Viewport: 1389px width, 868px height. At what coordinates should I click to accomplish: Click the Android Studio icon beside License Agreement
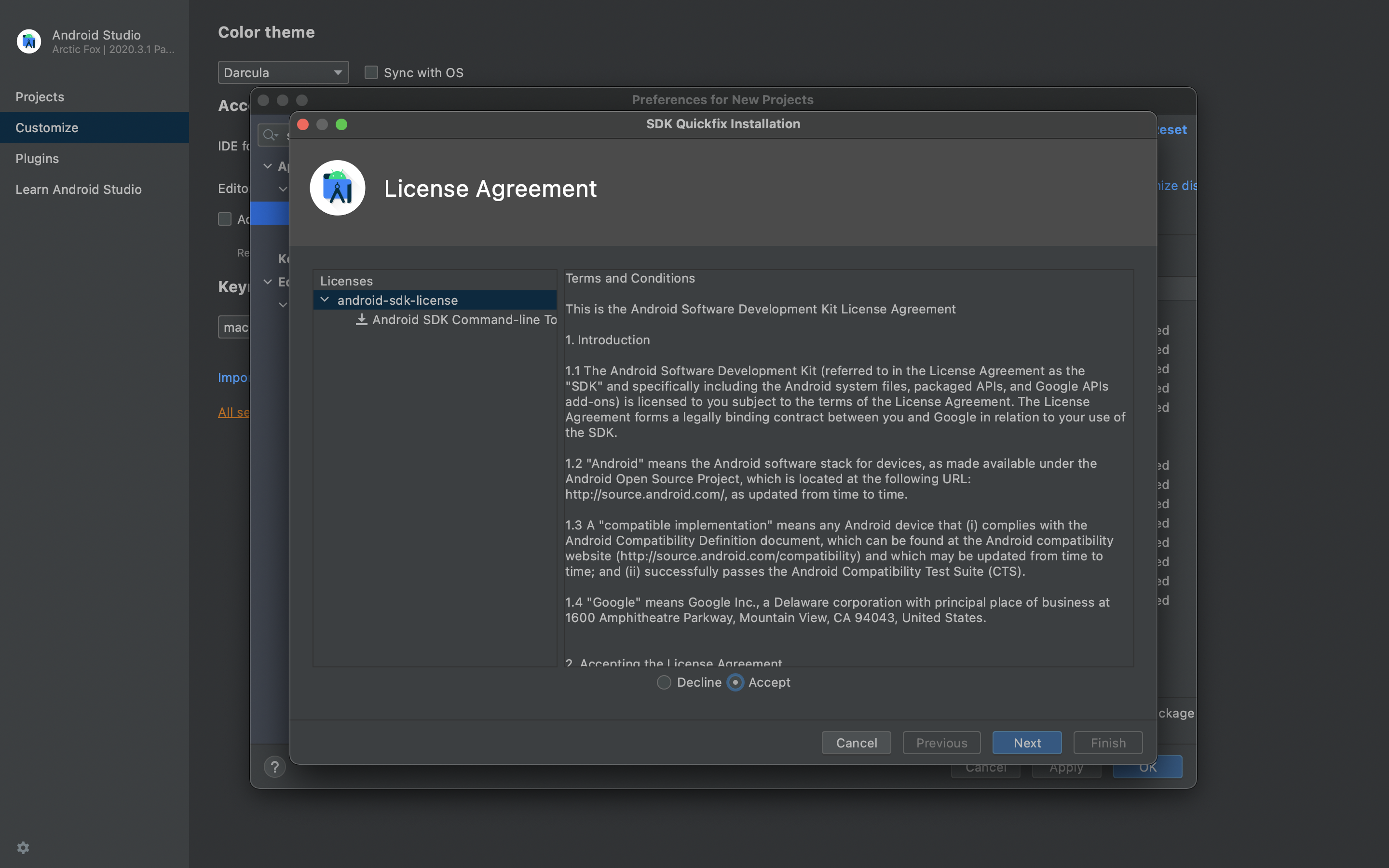(x=338, y=188)
